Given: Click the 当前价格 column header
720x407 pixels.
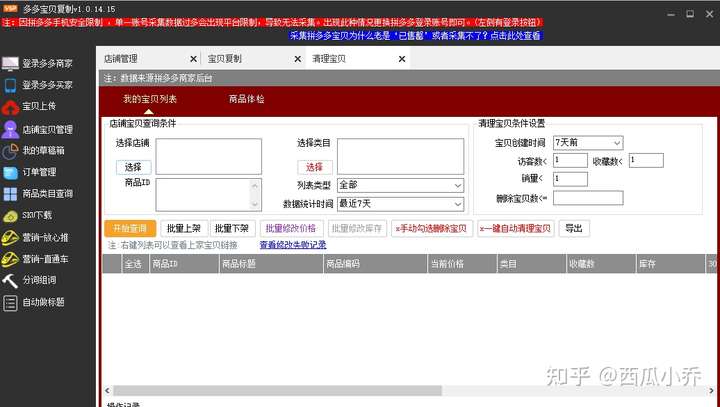Looking at the screenshot, I should (x=462, y=264).
